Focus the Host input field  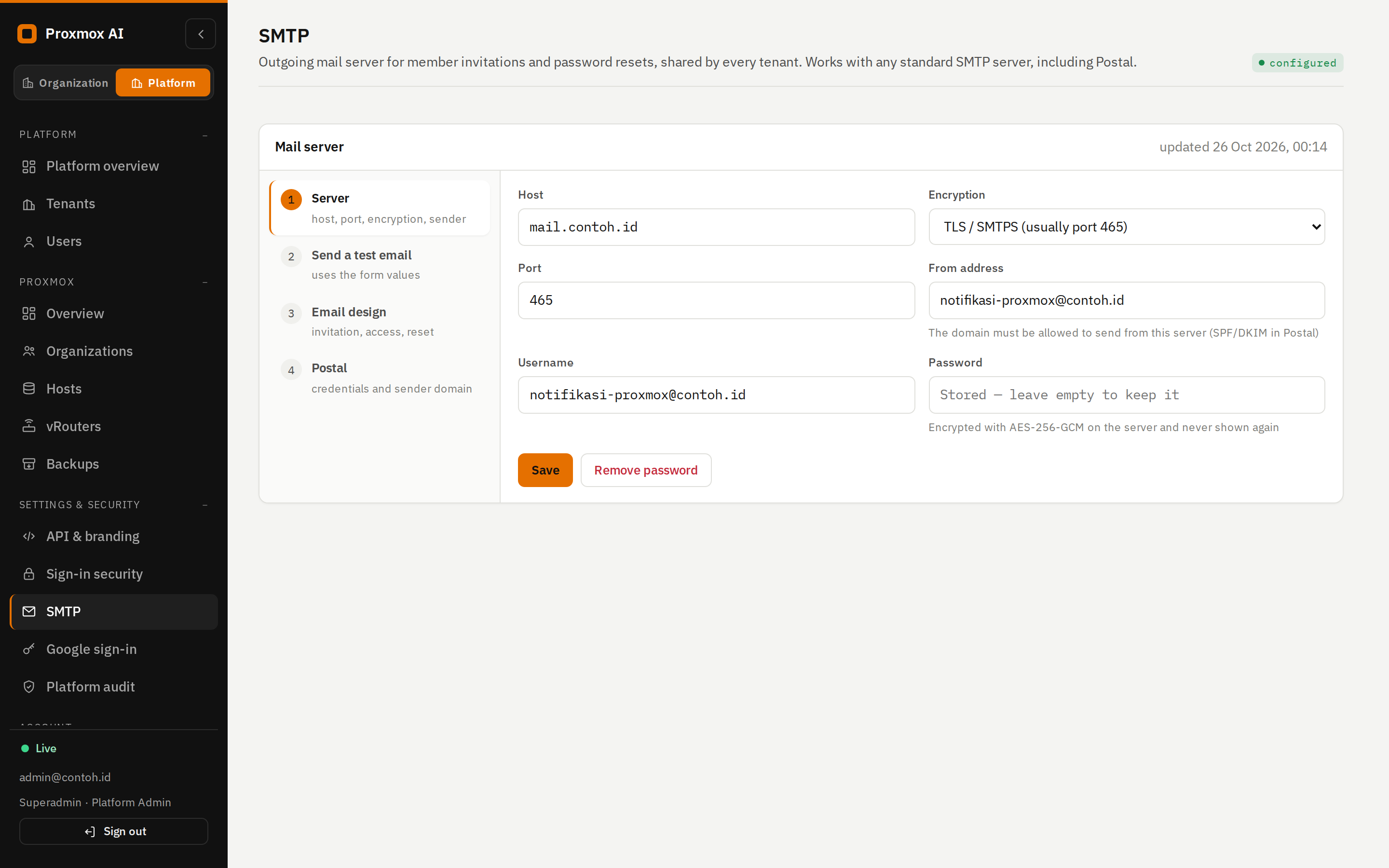coord(716,227)
